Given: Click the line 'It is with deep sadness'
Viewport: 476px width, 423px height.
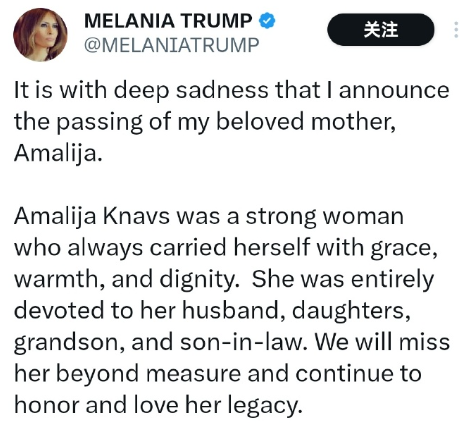Looking at the screenshot, I should 141,90.
